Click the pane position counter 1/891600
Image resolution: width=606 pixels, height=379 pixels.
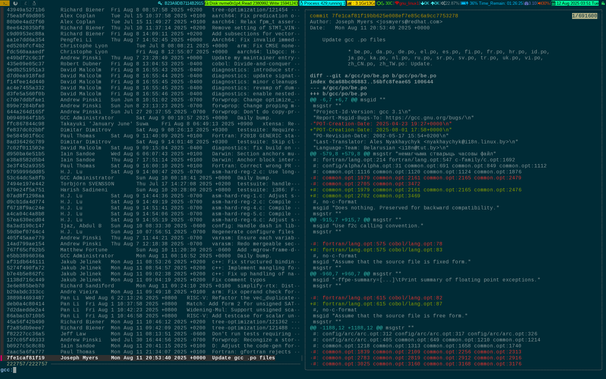tap(584, 16)
